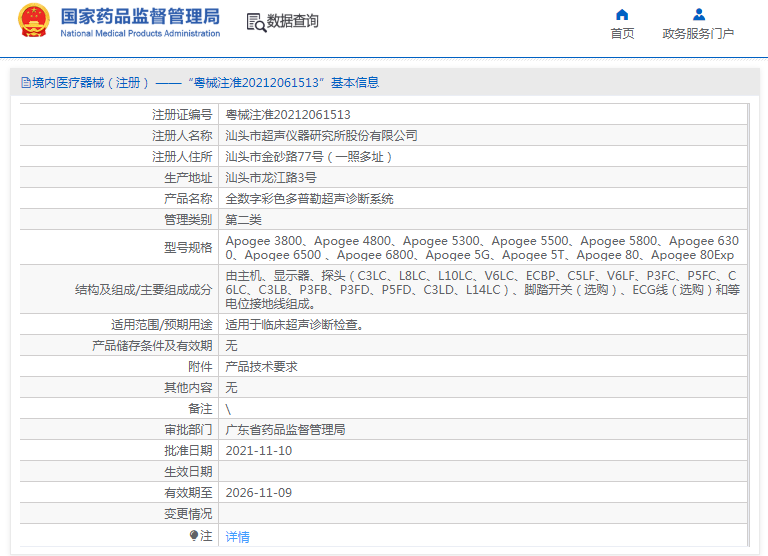Click the 首页 home icon
This screenshot has height=556, width=768.
pyautogui.click(x=622, y=14)
